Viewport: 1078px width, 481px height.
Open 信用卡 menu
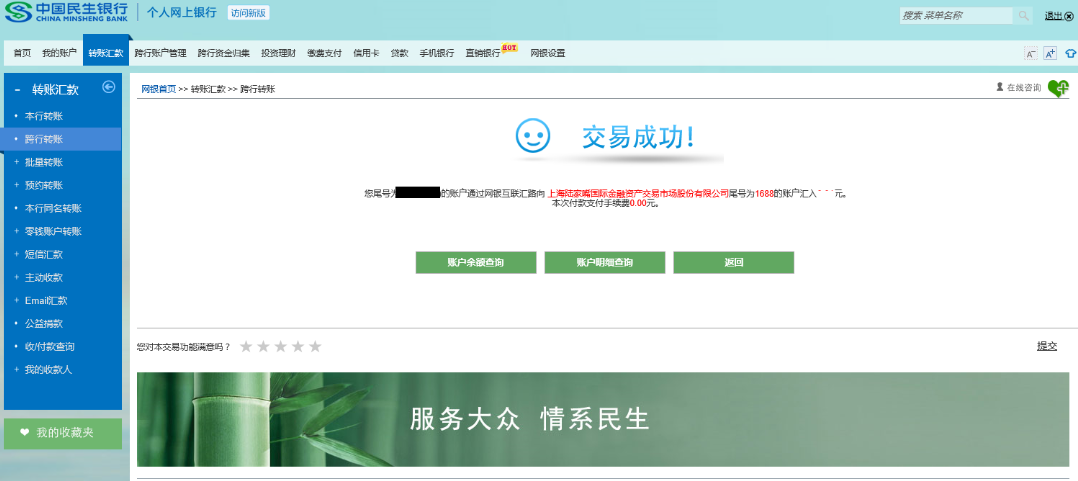click(366, 53)
